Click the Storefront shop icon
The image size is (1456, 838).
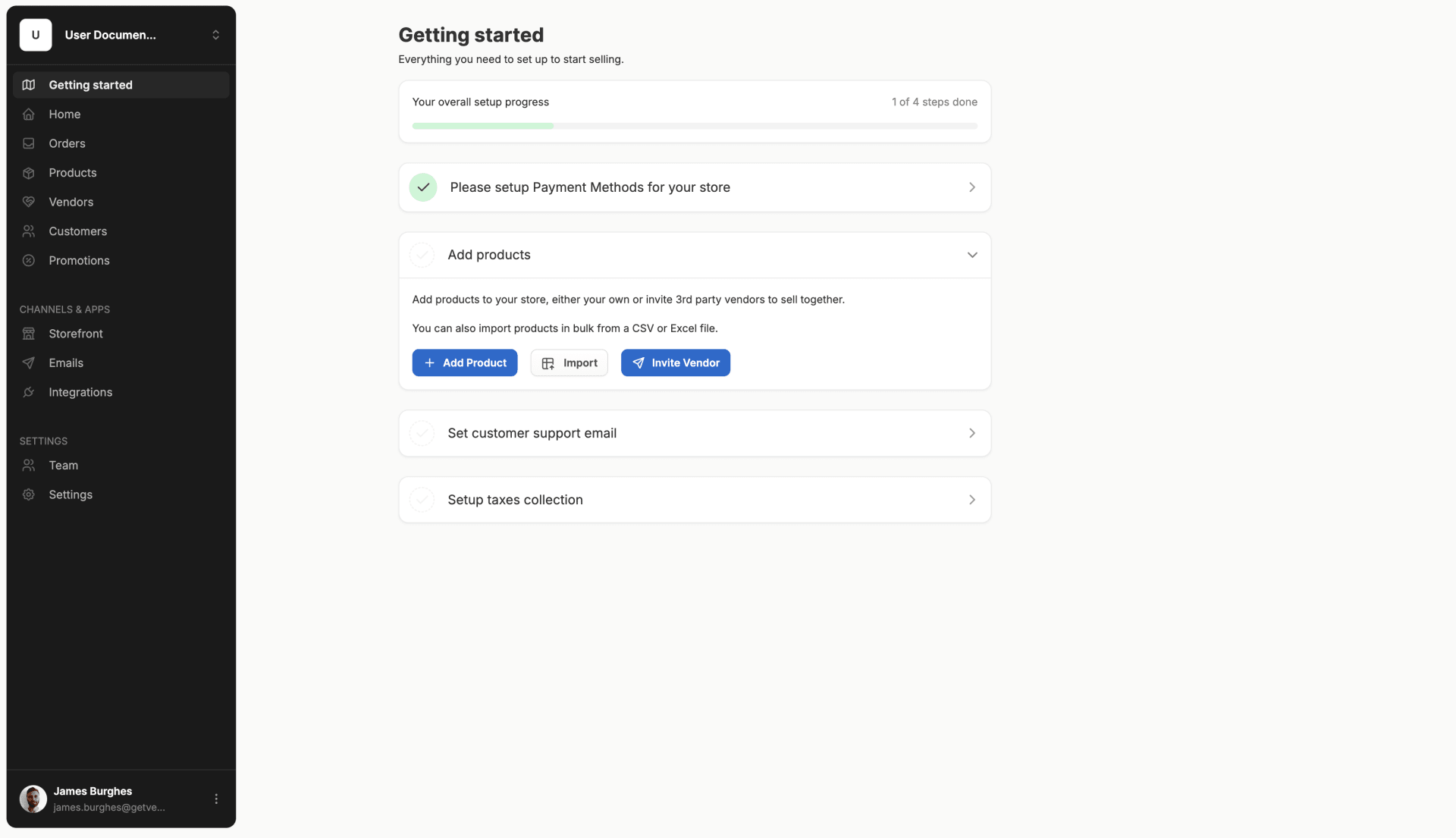[29, 334]
